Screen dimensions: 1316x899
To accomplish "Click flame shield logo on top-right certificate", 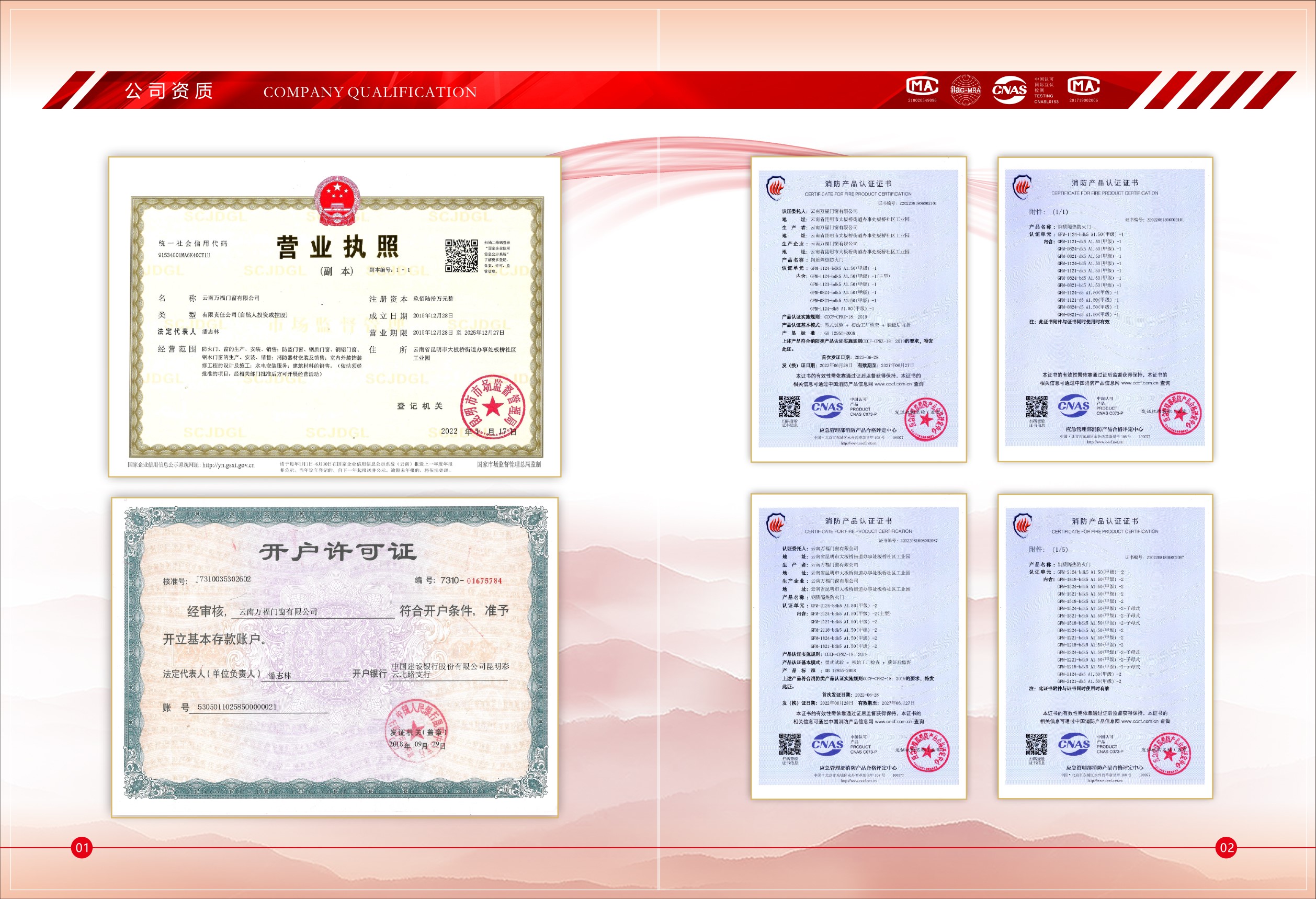I will tap(1022, 187).
